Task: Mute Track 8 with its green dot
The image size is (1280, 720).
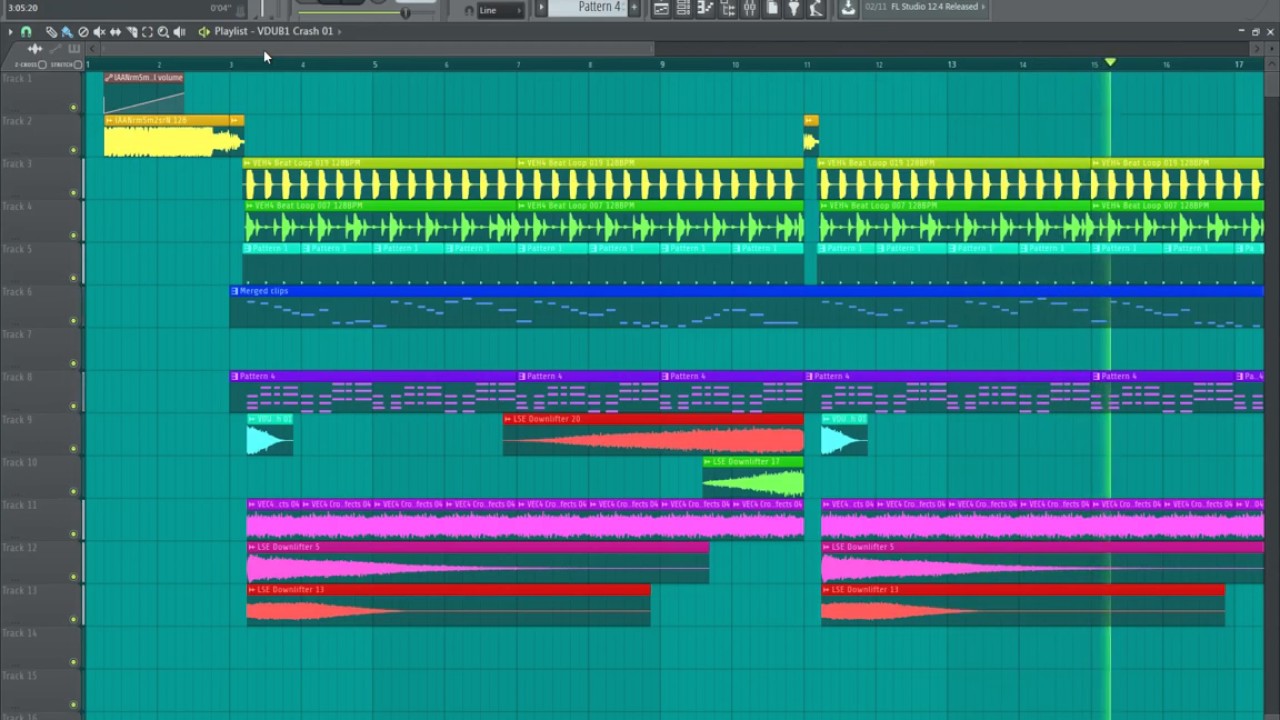Action: [x=73, y=406]
